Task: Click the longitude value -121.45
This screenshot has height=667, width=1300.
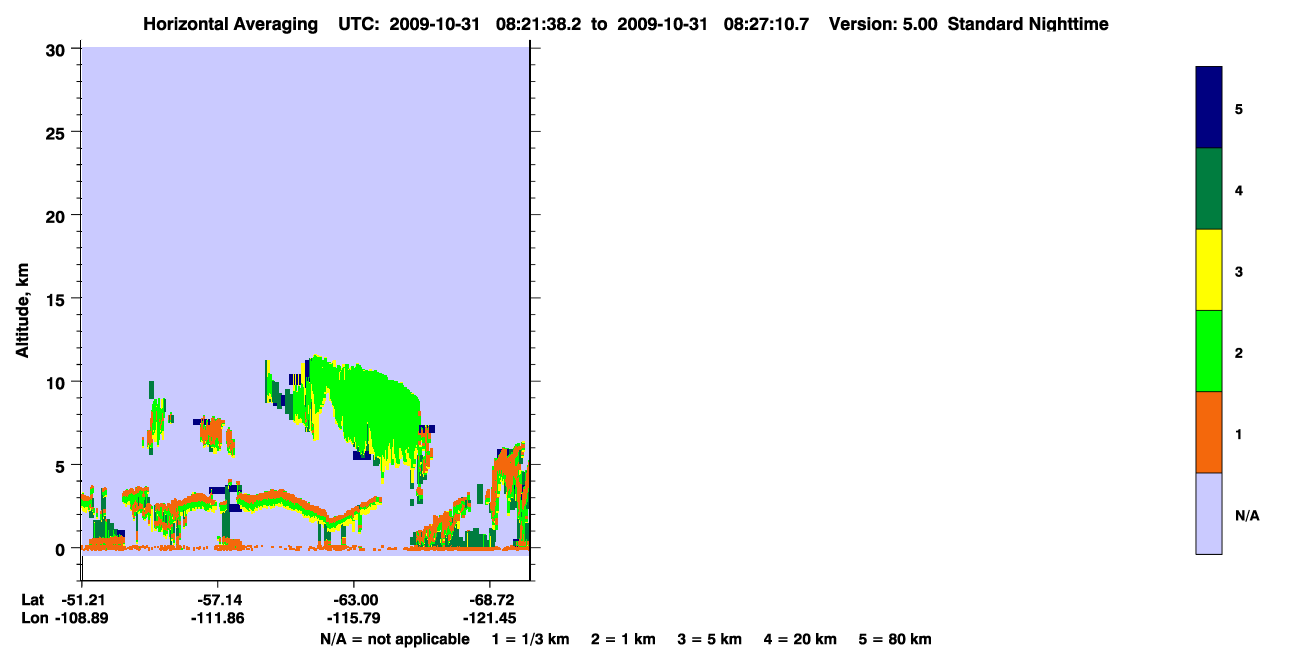Action: 489,618
